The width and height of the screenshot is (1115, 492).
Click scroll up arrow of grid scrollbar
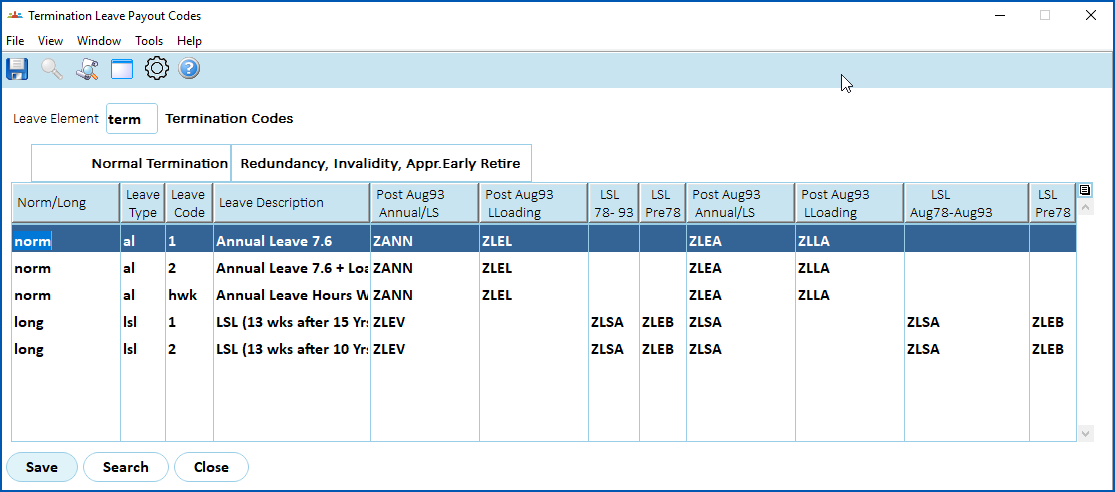(1086, 208)
